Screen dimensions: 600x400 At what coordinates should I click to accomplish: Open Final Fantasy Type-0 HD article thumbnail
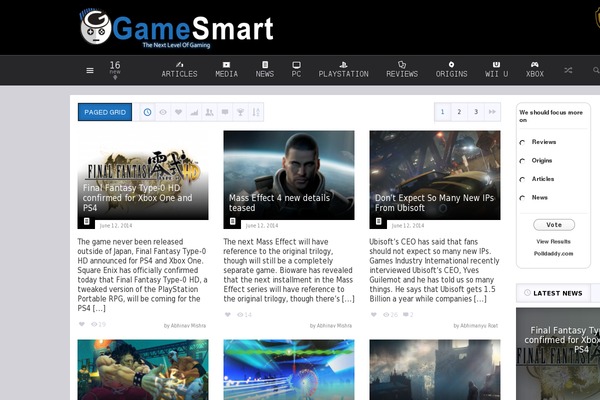pyautogui.click(x=143, y=175)
